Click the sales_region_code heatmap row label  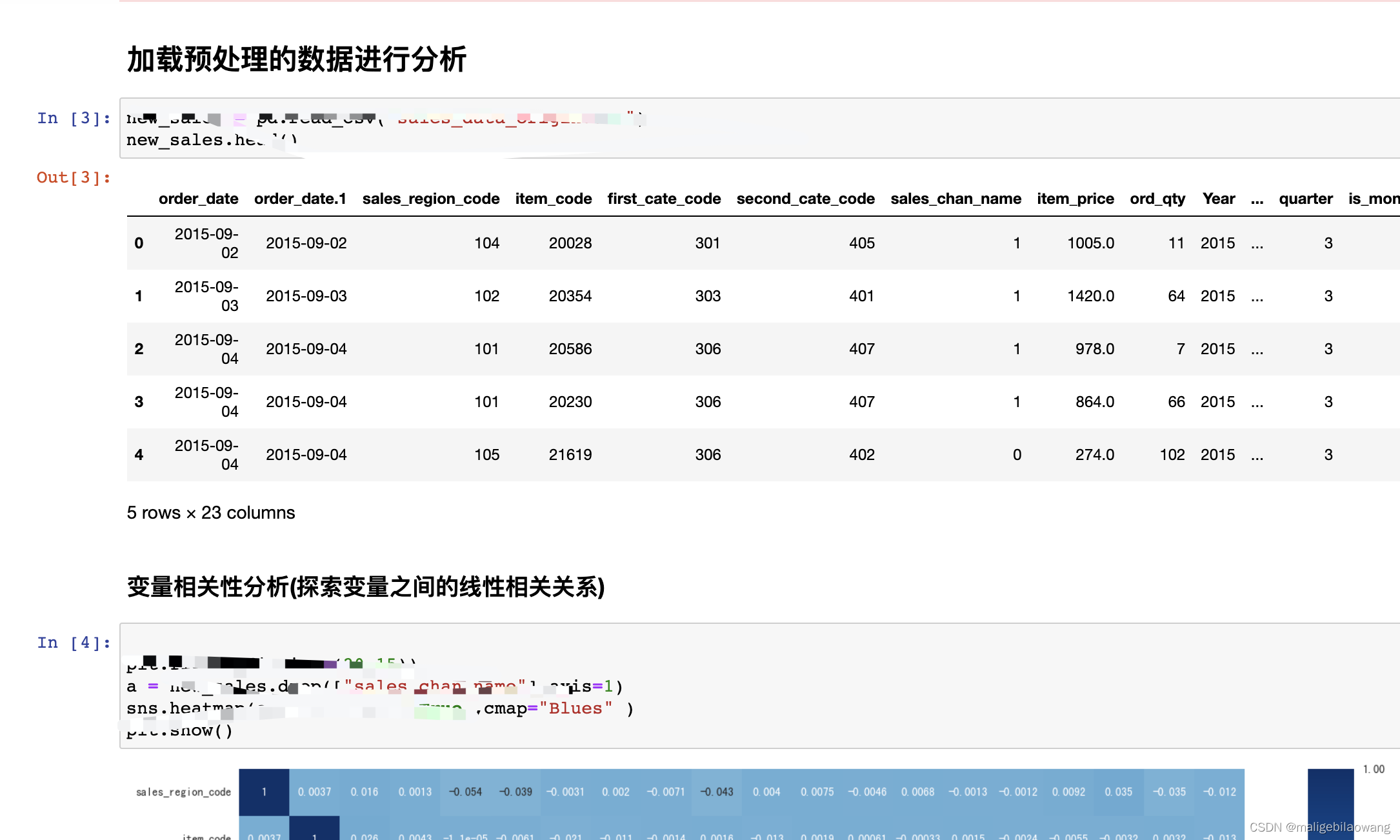click(x=183, y=792)
